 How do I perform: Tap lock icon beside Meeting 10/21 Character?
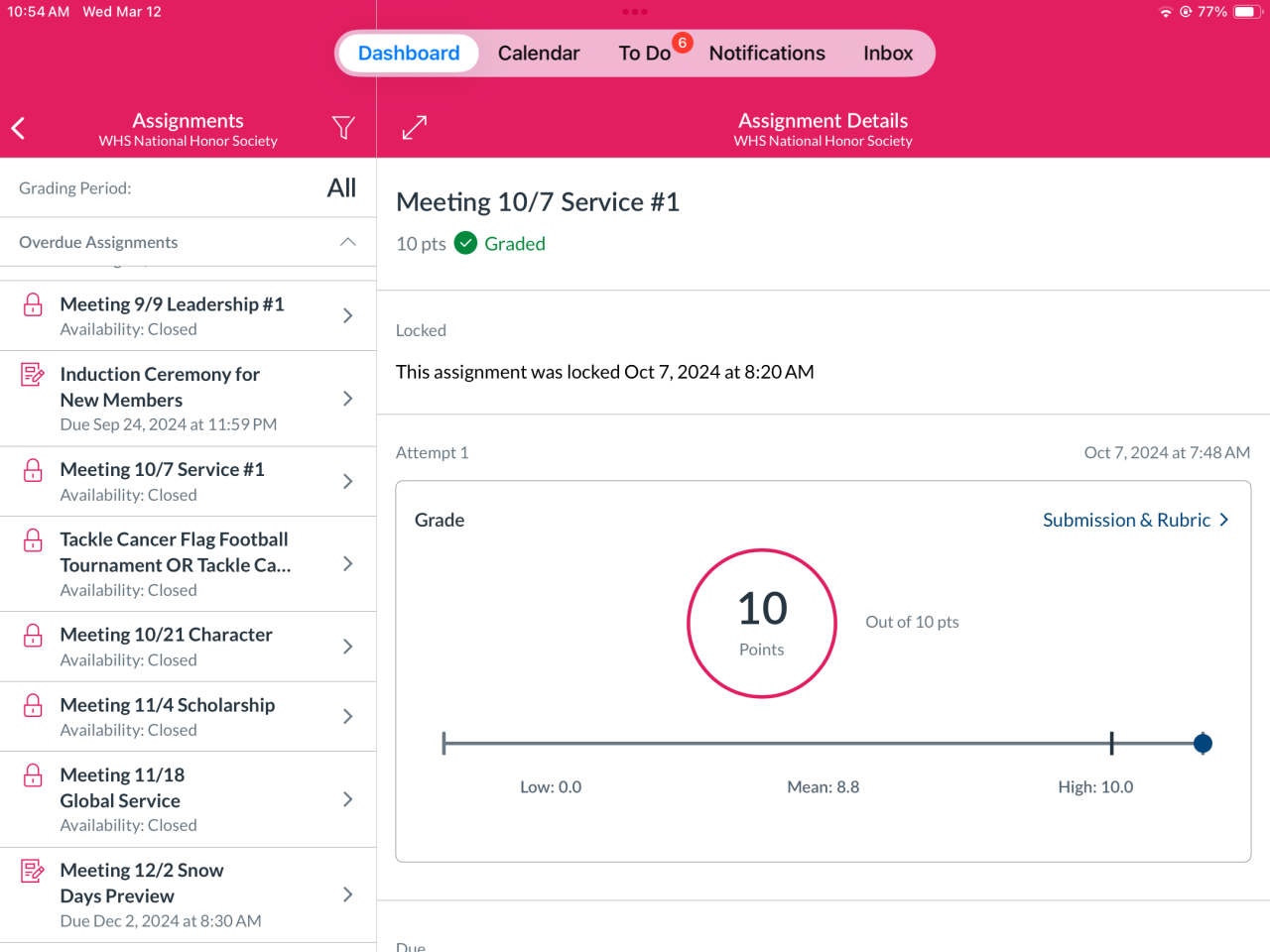tap(33, 635)
